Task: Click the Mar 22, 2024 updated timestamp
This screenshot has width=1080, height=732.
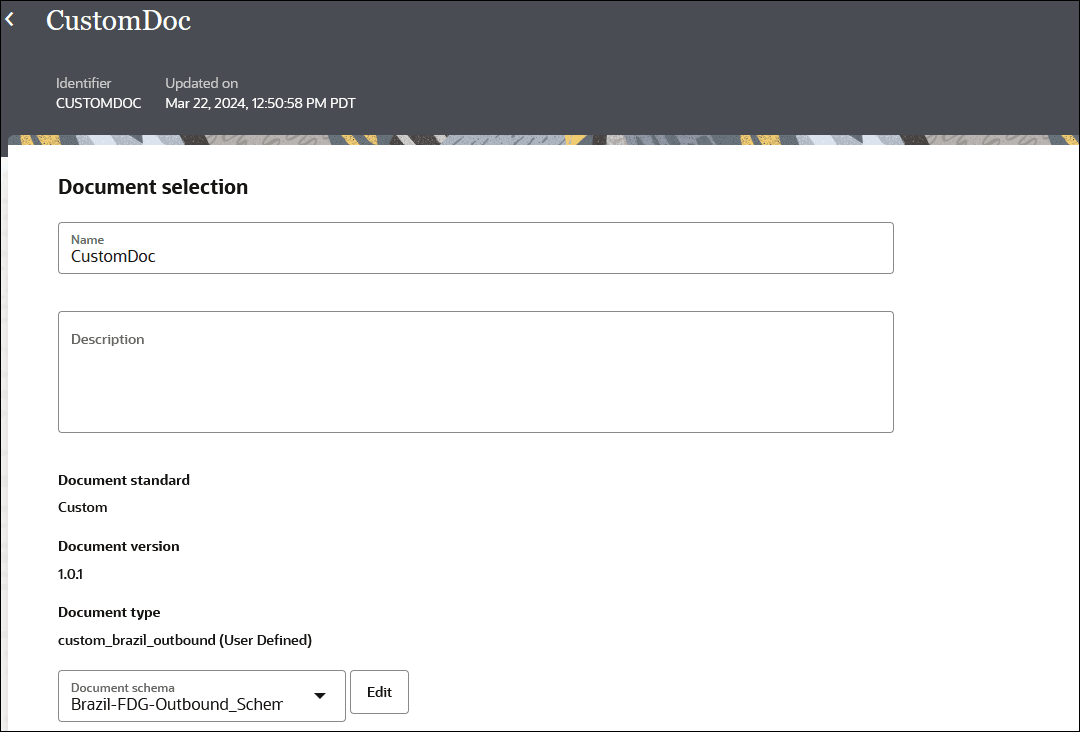Action: [260, 103]
